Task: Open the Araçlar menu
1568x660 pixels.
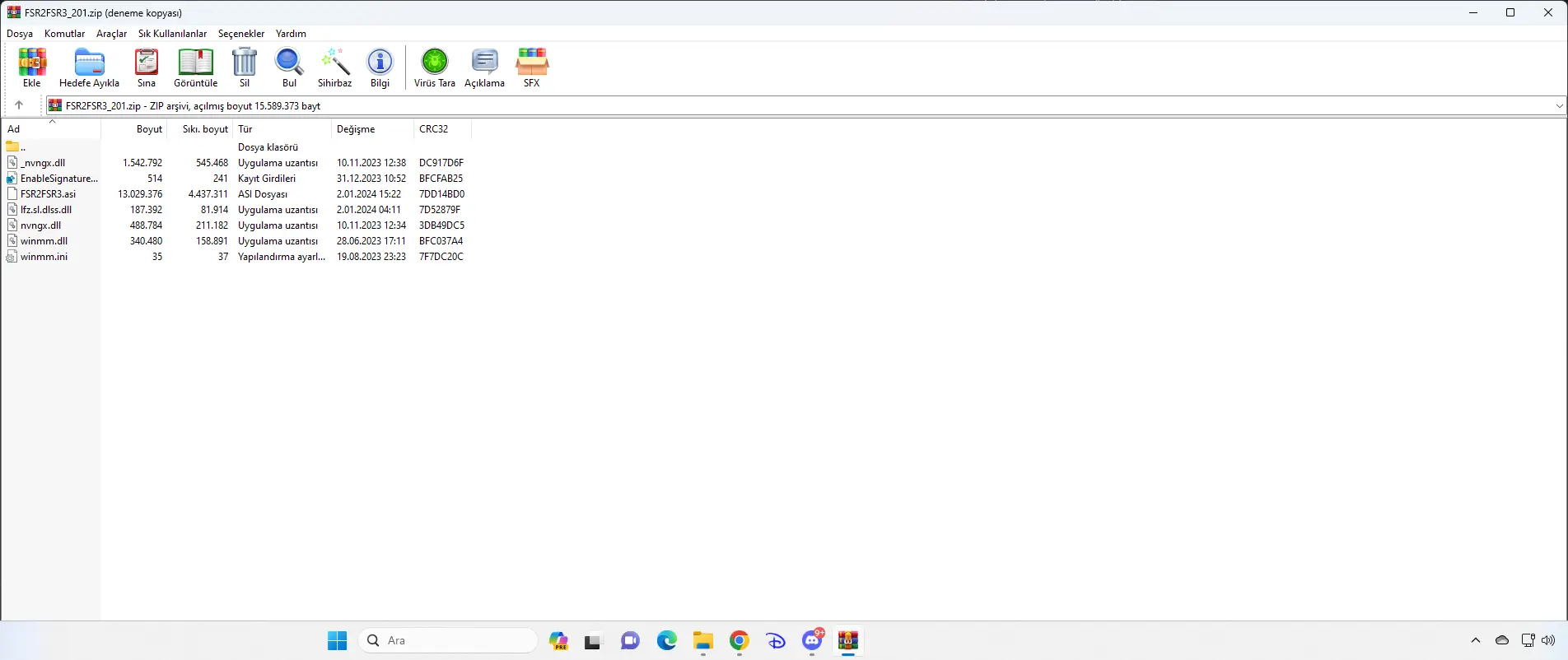Action: pos(112,34)
